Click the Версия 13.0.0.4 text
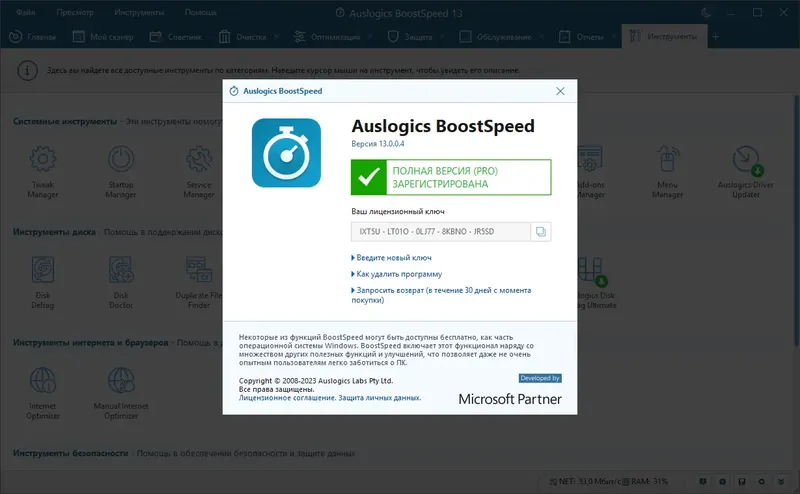800x494 pixels. (378, 144)
